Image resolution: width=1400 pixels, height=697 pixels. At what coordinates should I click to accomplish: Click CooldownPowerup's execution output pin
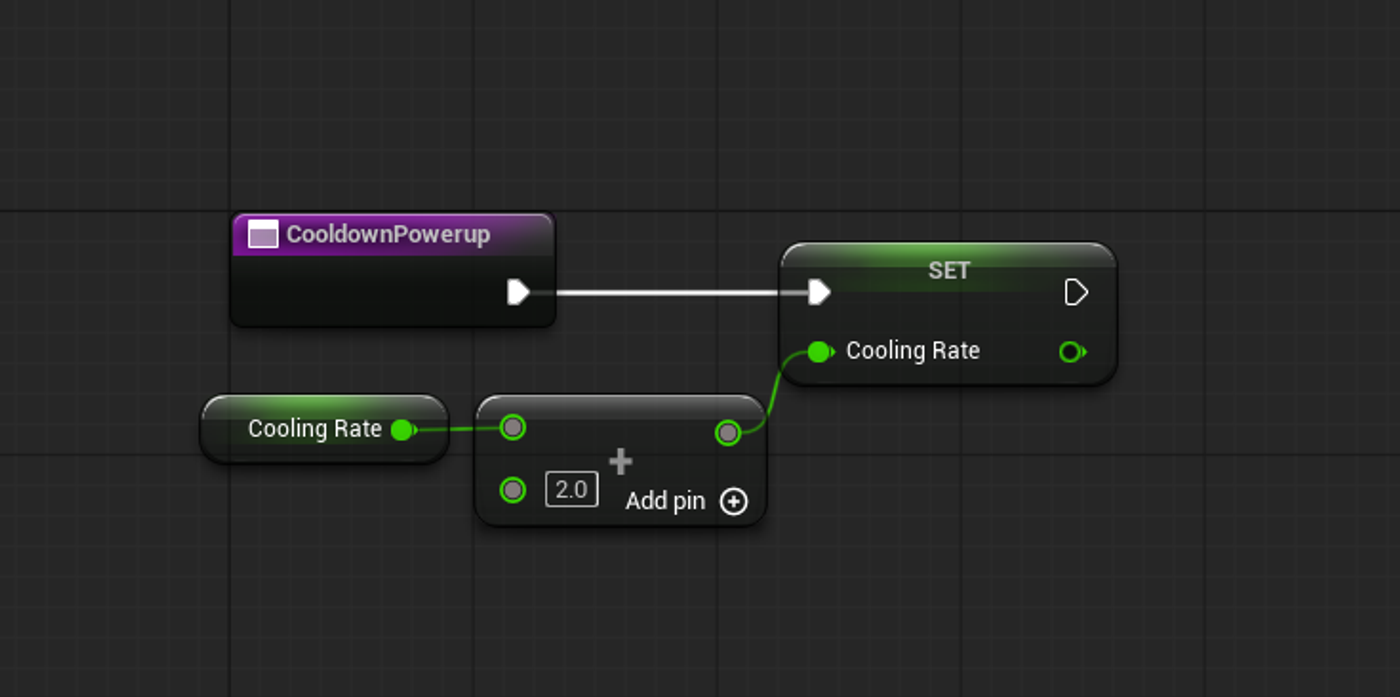point(518,292)
